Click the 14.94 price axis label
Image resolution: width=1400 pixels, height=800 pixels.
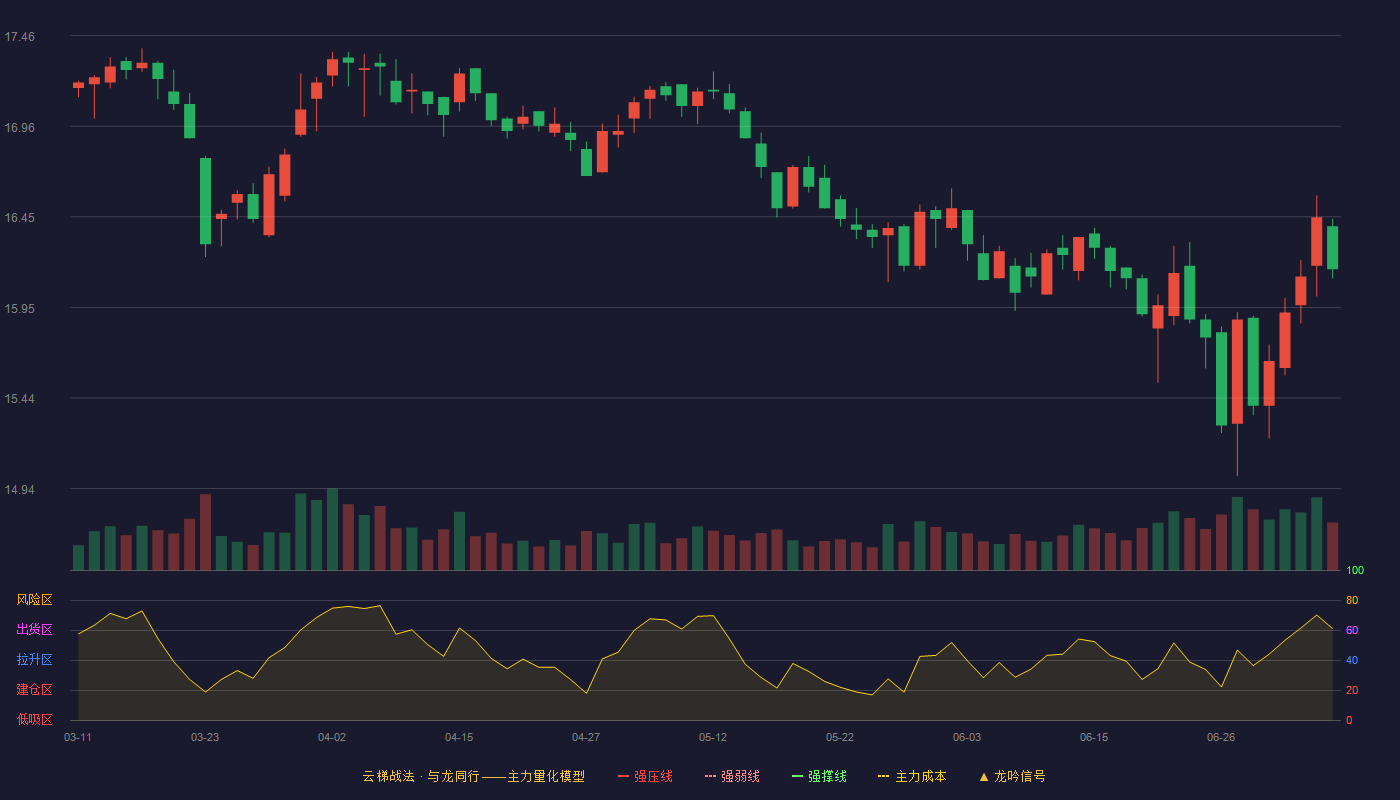(x=19, y=490)
